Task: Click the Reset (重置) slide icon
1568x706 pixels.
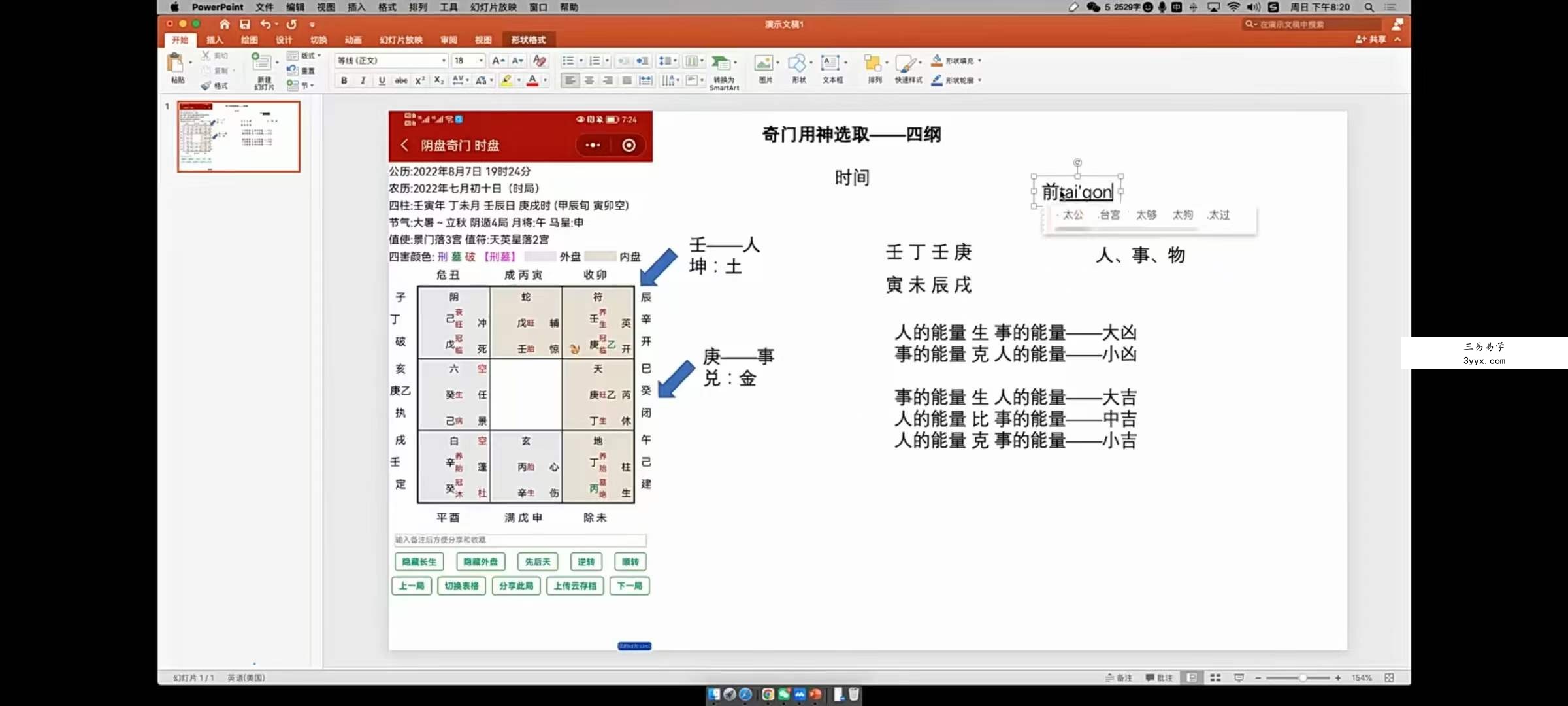Action: [292, 71]
